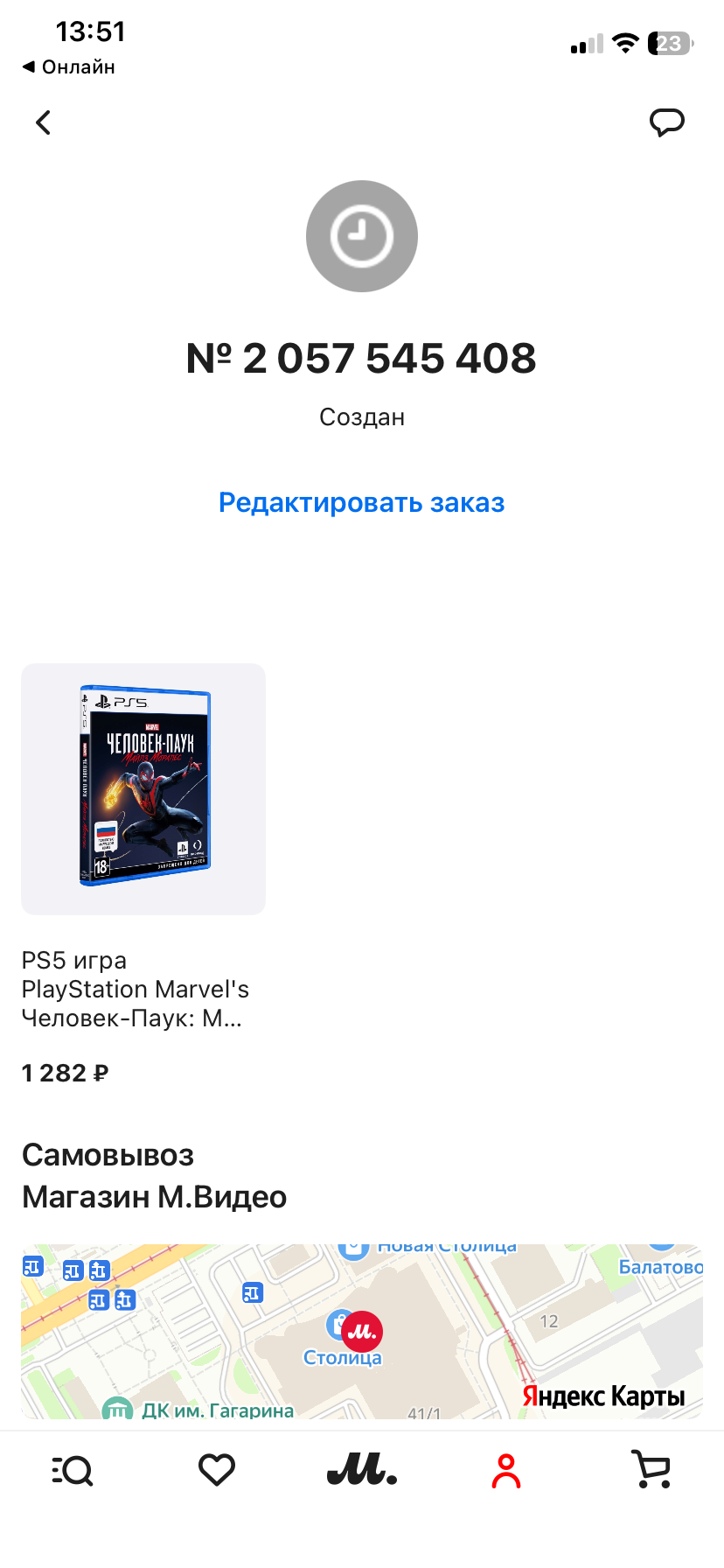This screenshot has width=724, height=1568.
Task: Tap the 1 282 ₽ price
Action: 66,1073
